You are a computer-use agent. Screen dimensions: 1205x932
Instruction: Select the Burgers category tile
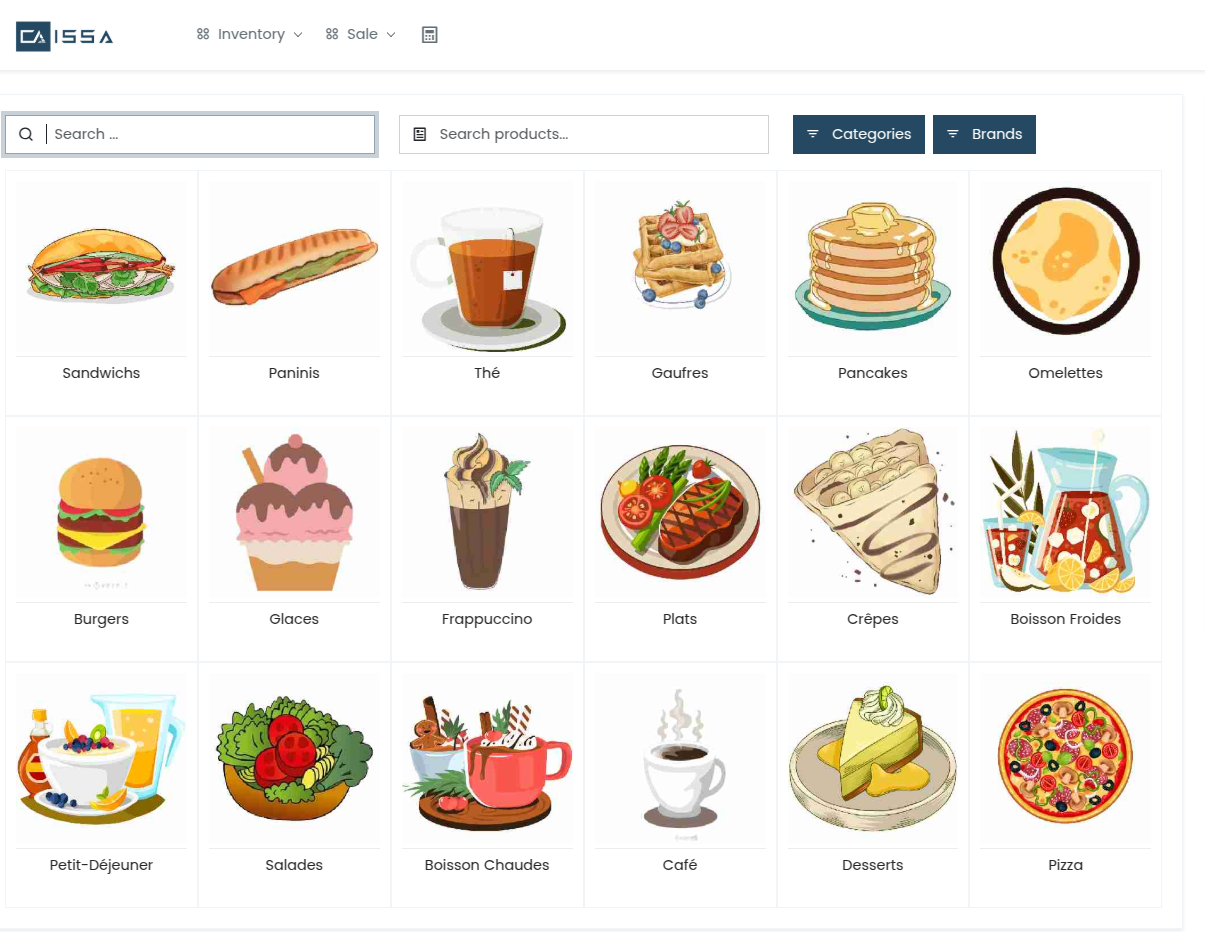pos(102,539)
